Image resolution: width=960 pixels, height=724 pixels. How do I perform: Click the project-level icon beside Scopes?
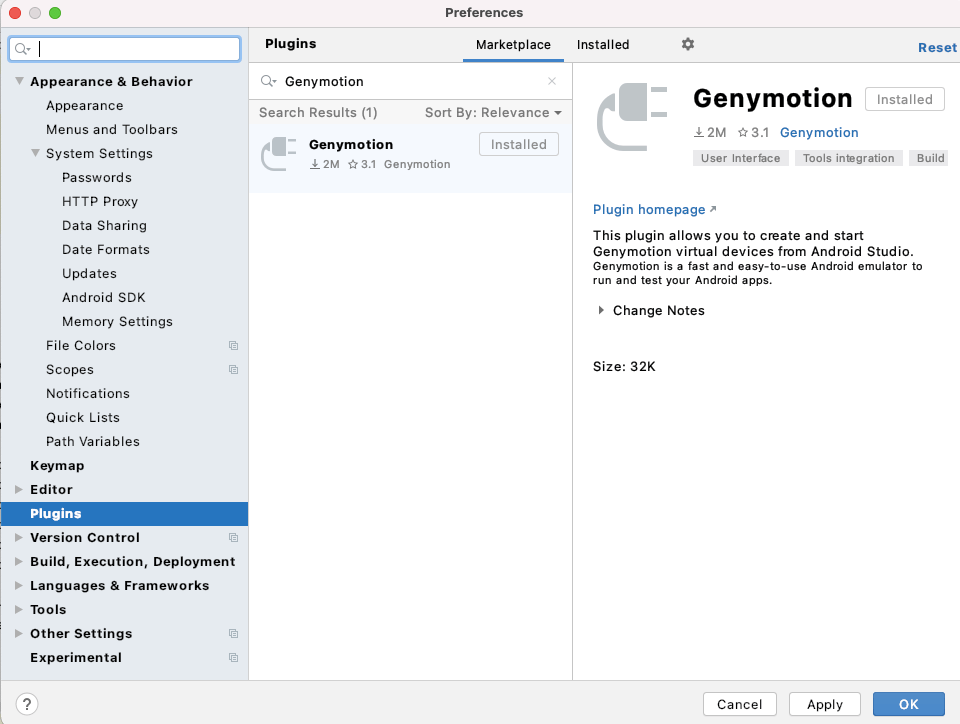(232, 369)
